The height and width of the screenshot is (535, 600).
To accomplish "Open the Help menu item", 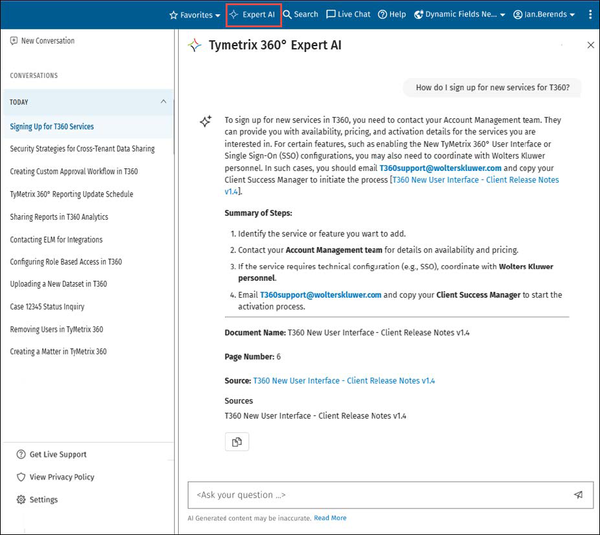I will pyautogui.click(x=392, y=15).
